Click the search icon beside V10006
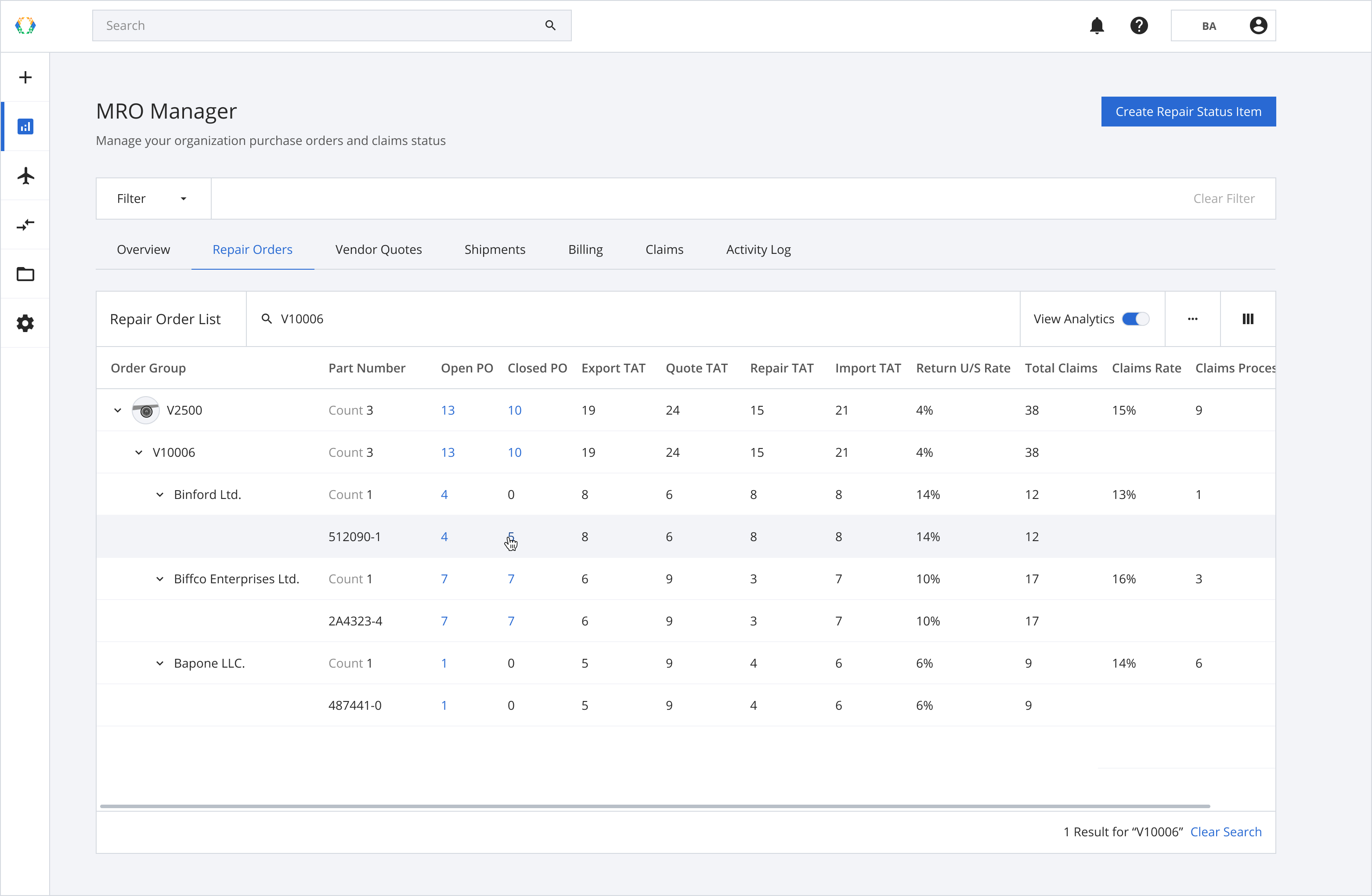 (266, 319)
